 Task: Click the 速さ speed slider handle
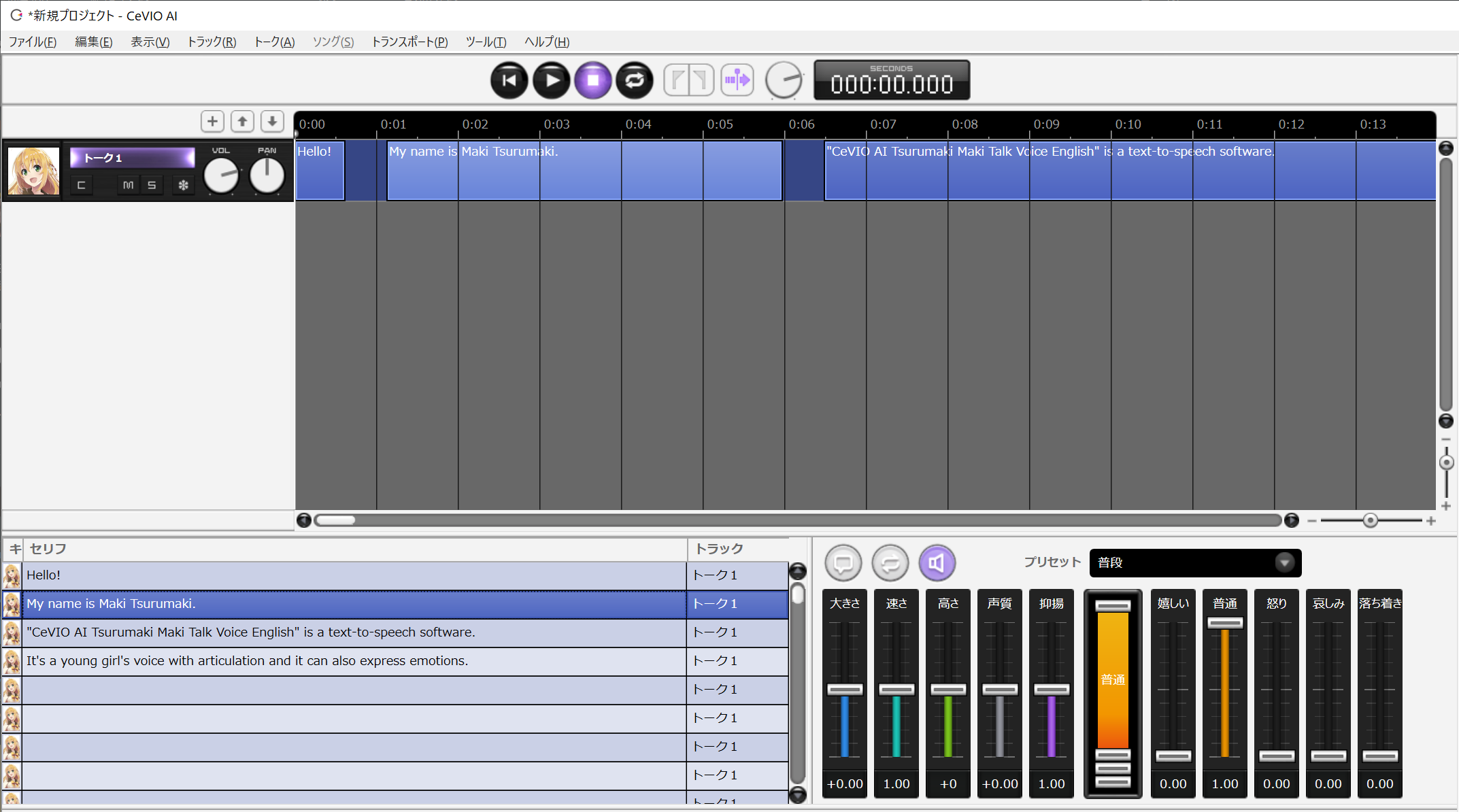click(896, 690)
